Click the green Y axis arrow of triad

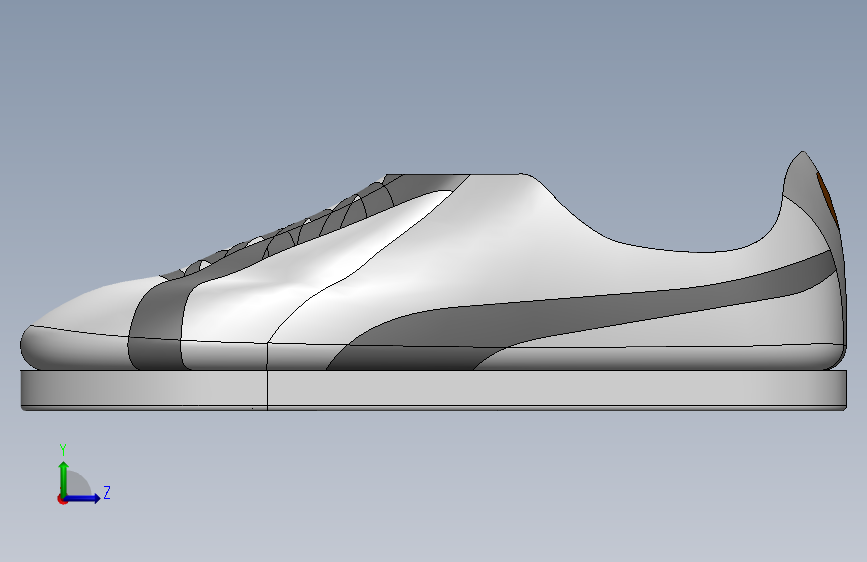coord(64,478)
